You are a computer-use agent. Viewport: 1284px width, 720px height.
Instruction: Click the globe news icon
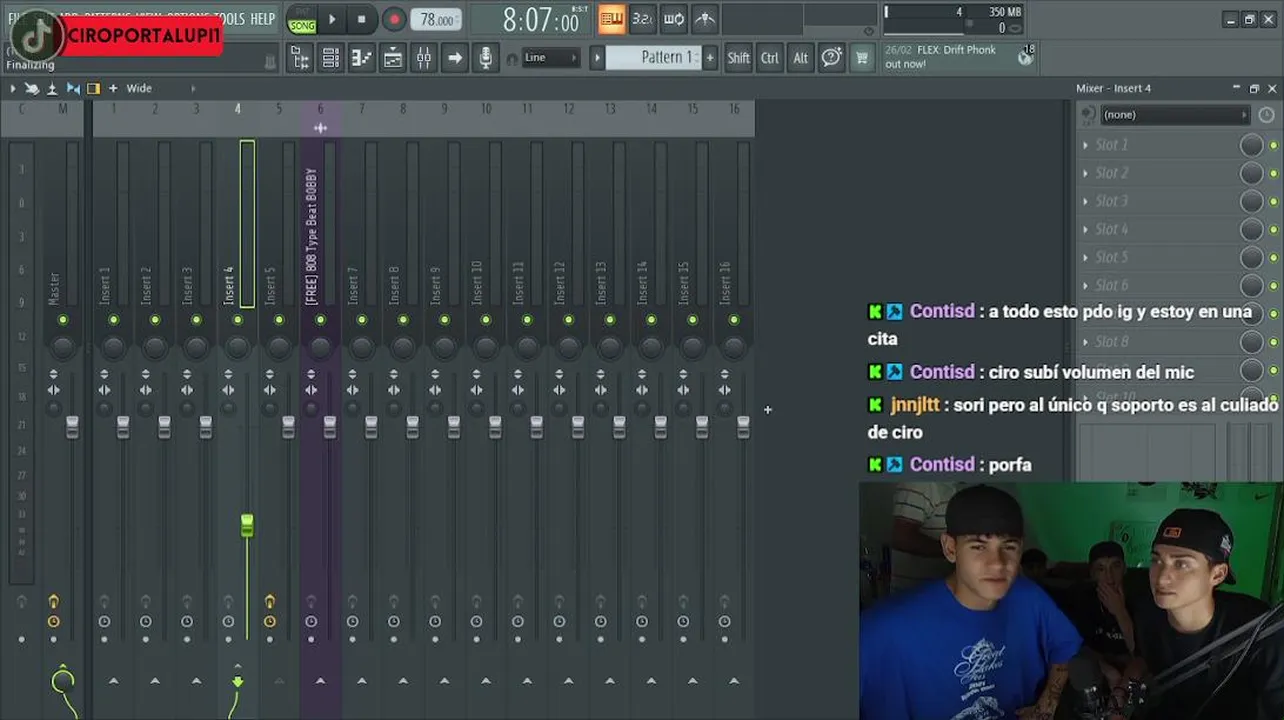[x=1025, y=57]
